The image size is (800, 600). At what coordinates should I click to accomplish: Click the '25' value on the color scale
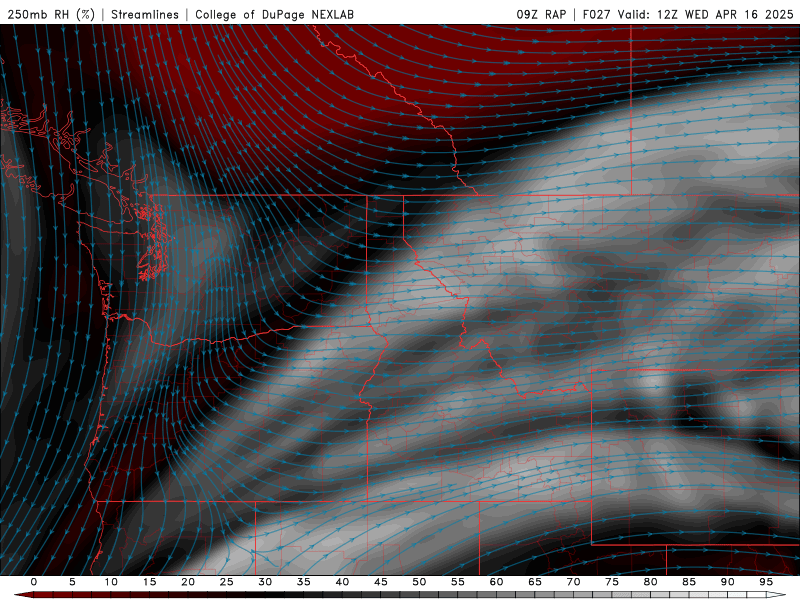227,582
